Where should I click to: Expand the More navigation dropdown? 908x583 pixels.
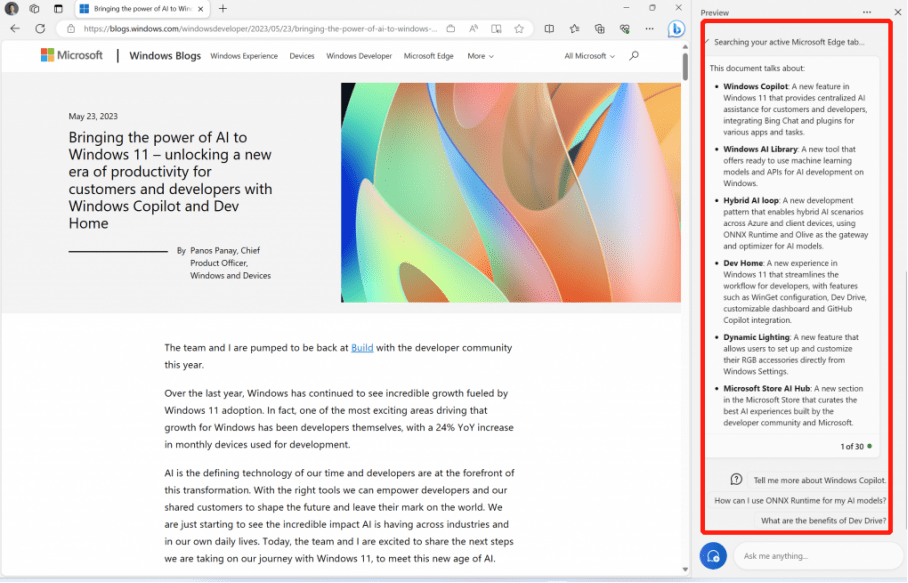pyautogui.click(x=480, y=56)
